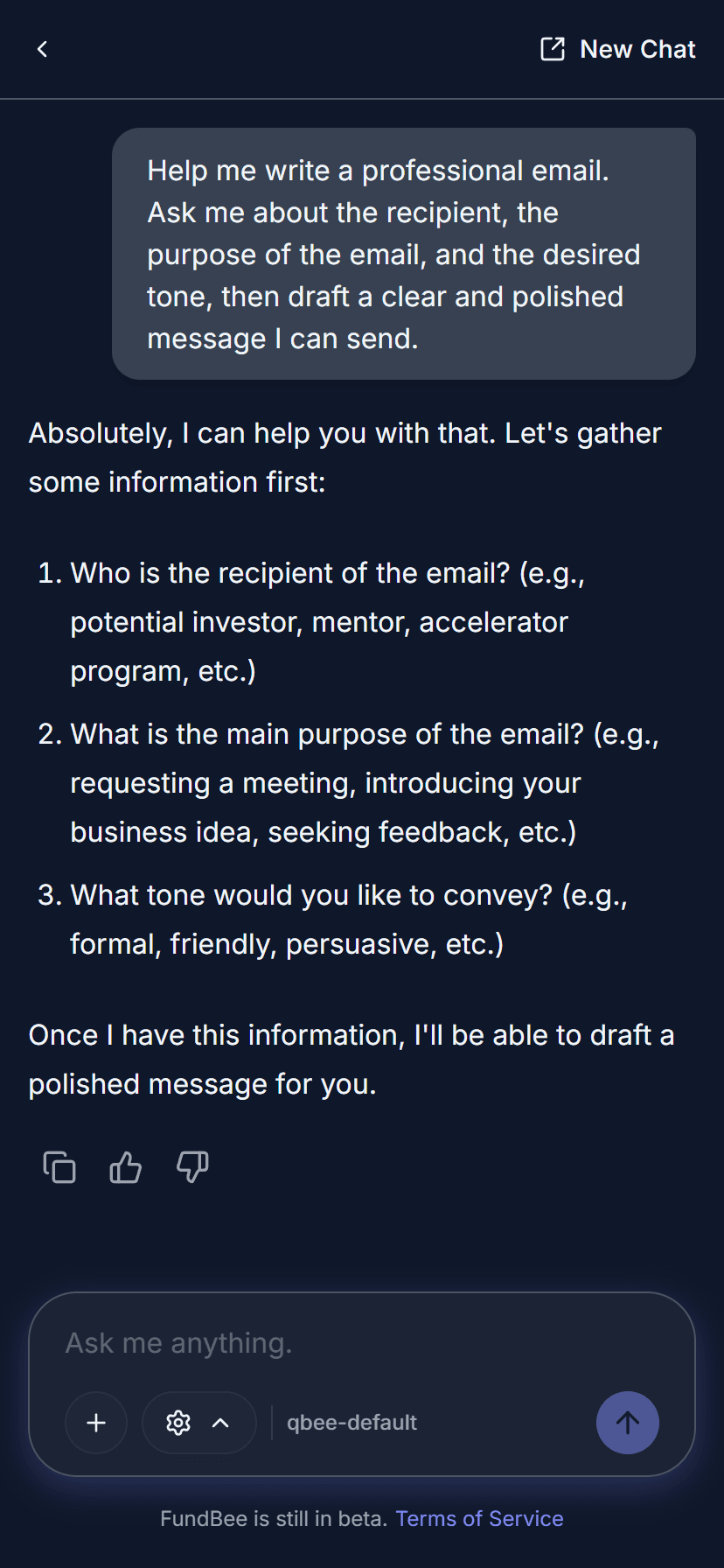The height and width of the screenshot is (1568, 724).
Task: Select the user's professional email prompt bubble
Action: [403, 254]
